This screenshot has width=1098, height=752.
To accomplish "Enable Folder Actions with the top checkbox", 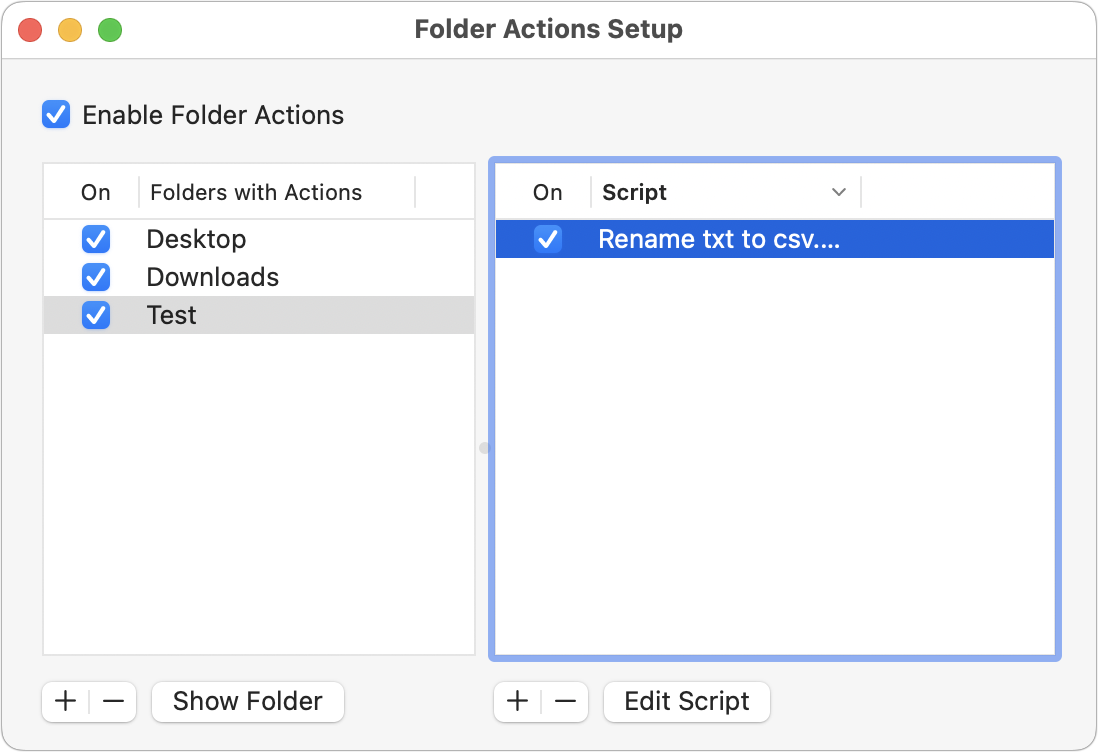I will (x=56, y=114).
